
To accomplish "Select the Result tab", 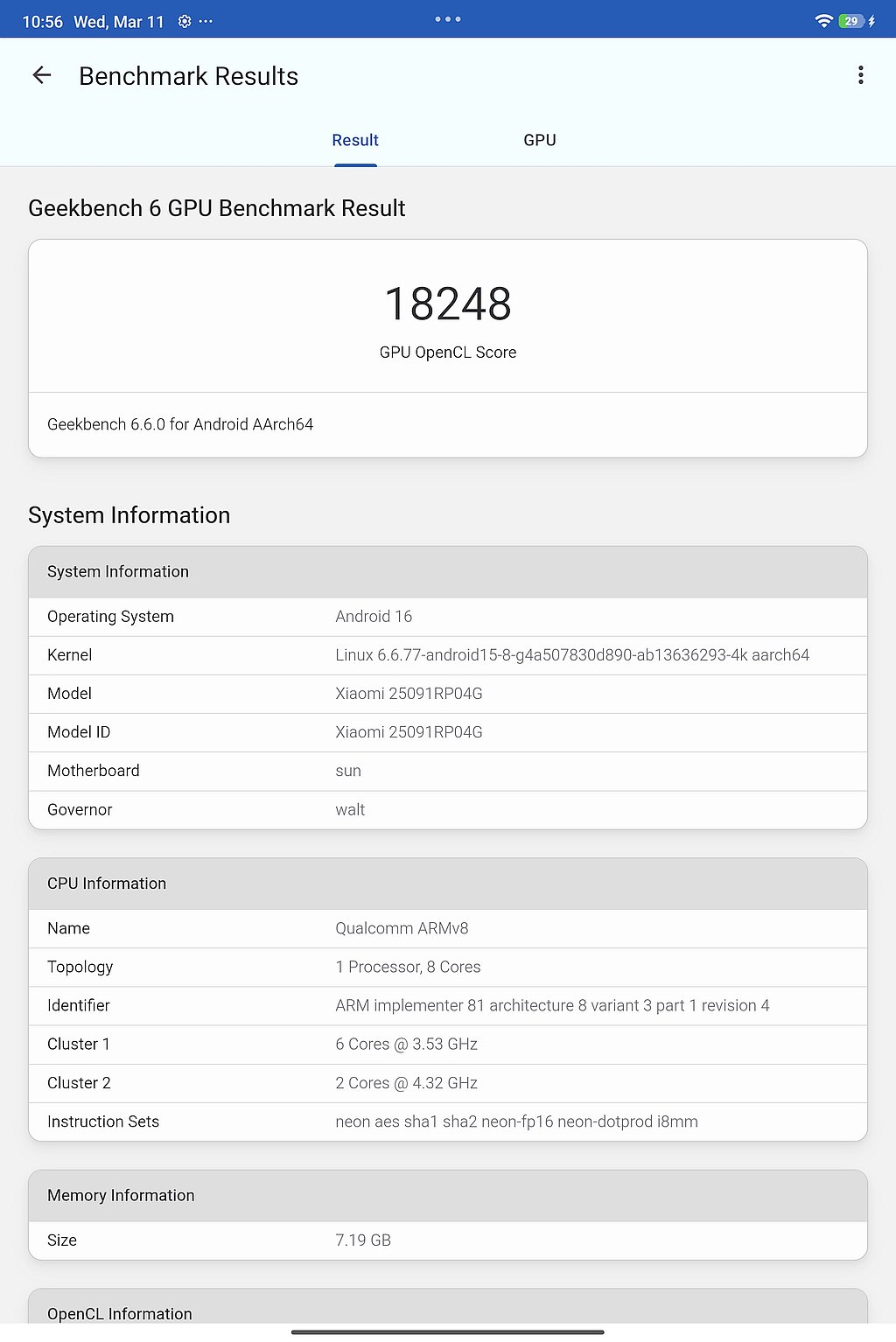I will [x=355, y=140].
